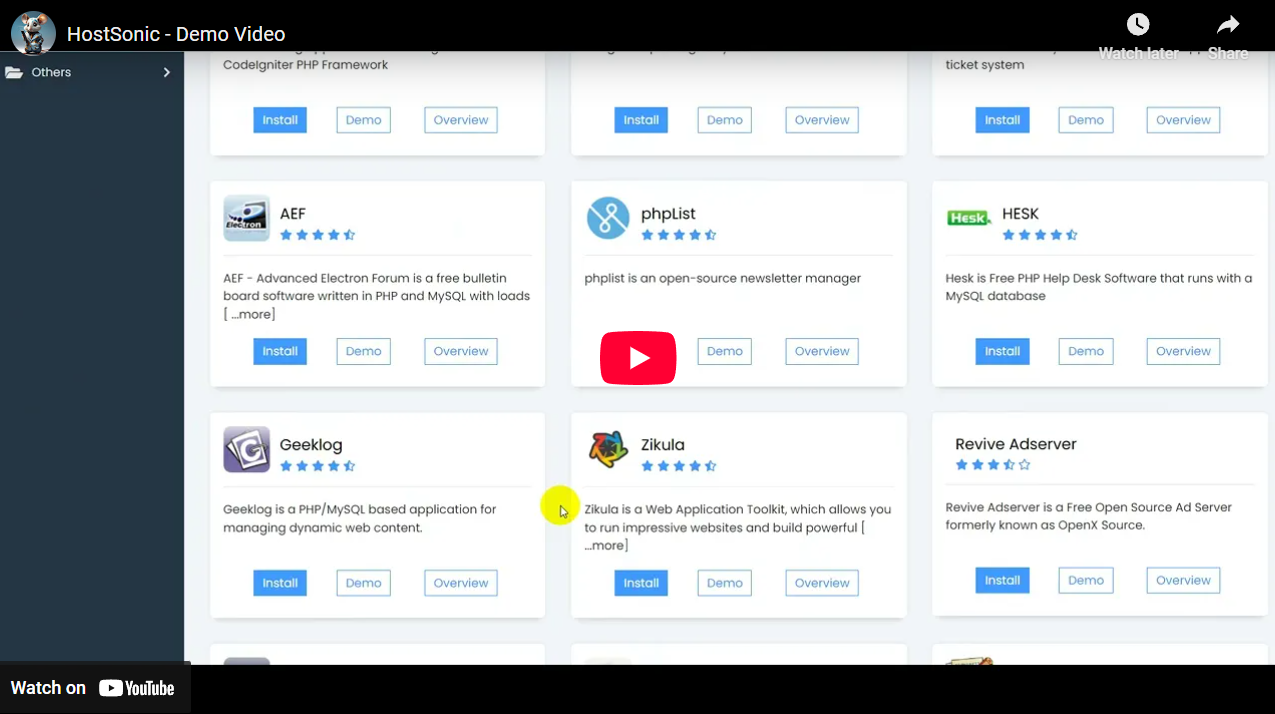Install the AEF application
This screenshot has width=1275, height=714.
(x=280, y=351)
